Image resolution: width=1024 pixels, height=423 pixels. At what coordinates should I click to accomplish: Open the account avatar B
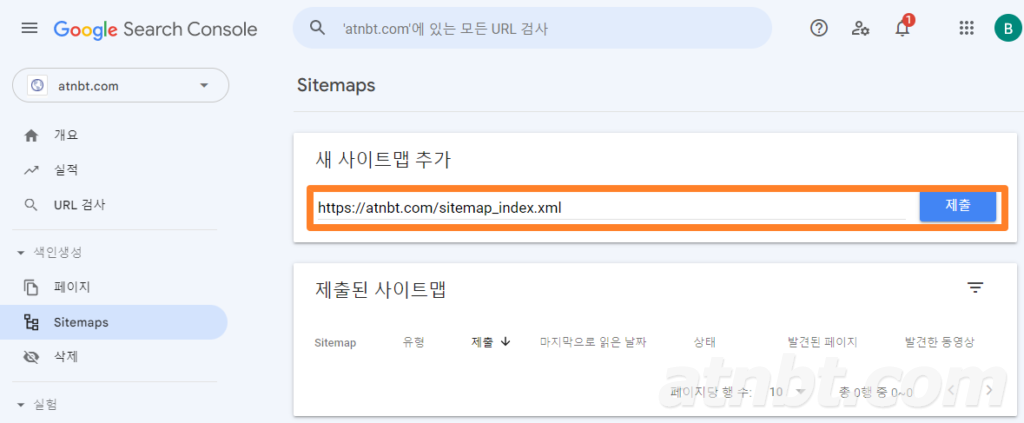point(1006,28)
